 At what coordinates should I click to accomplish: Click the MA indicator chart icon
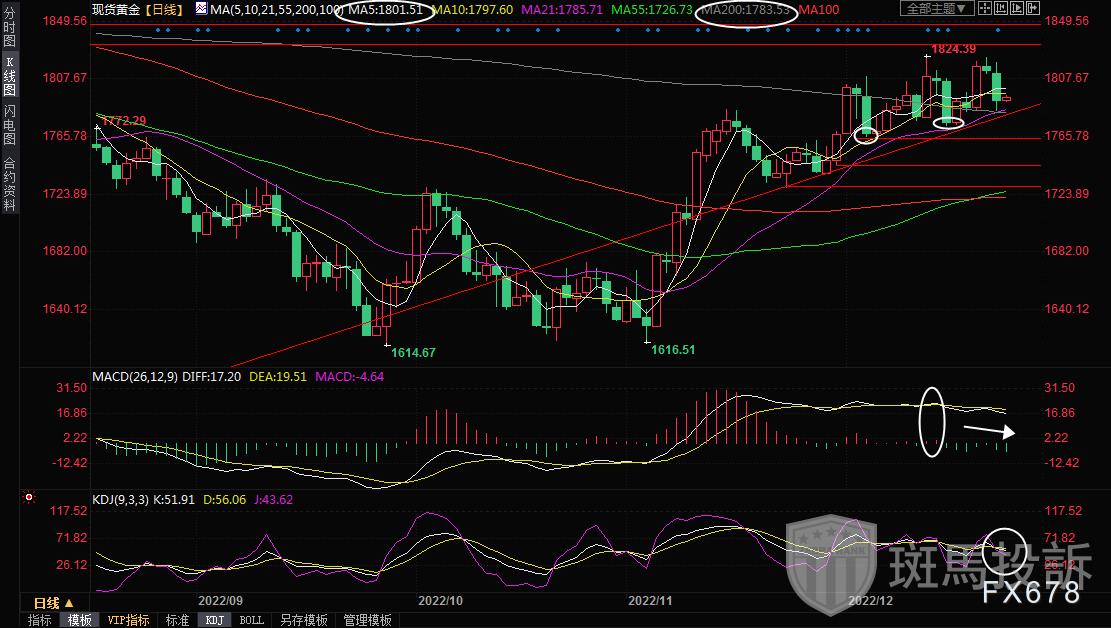click(201, 9)
